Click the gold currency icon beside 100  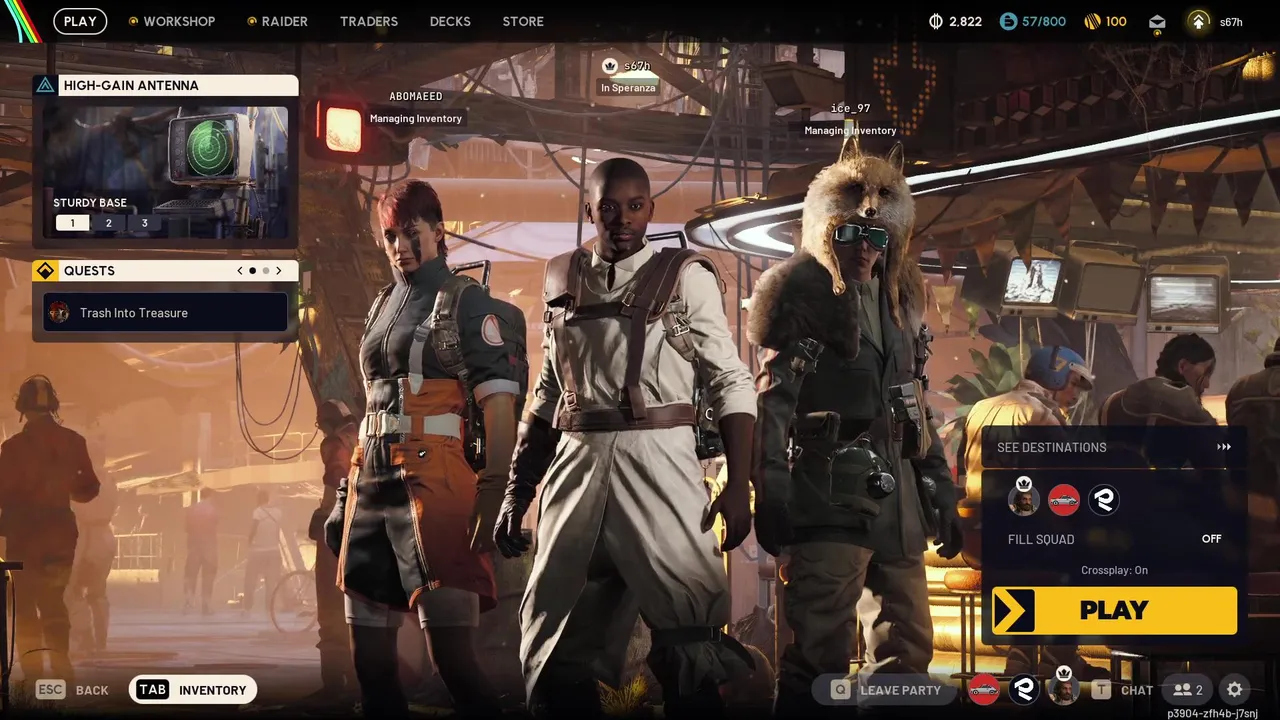1093,21
